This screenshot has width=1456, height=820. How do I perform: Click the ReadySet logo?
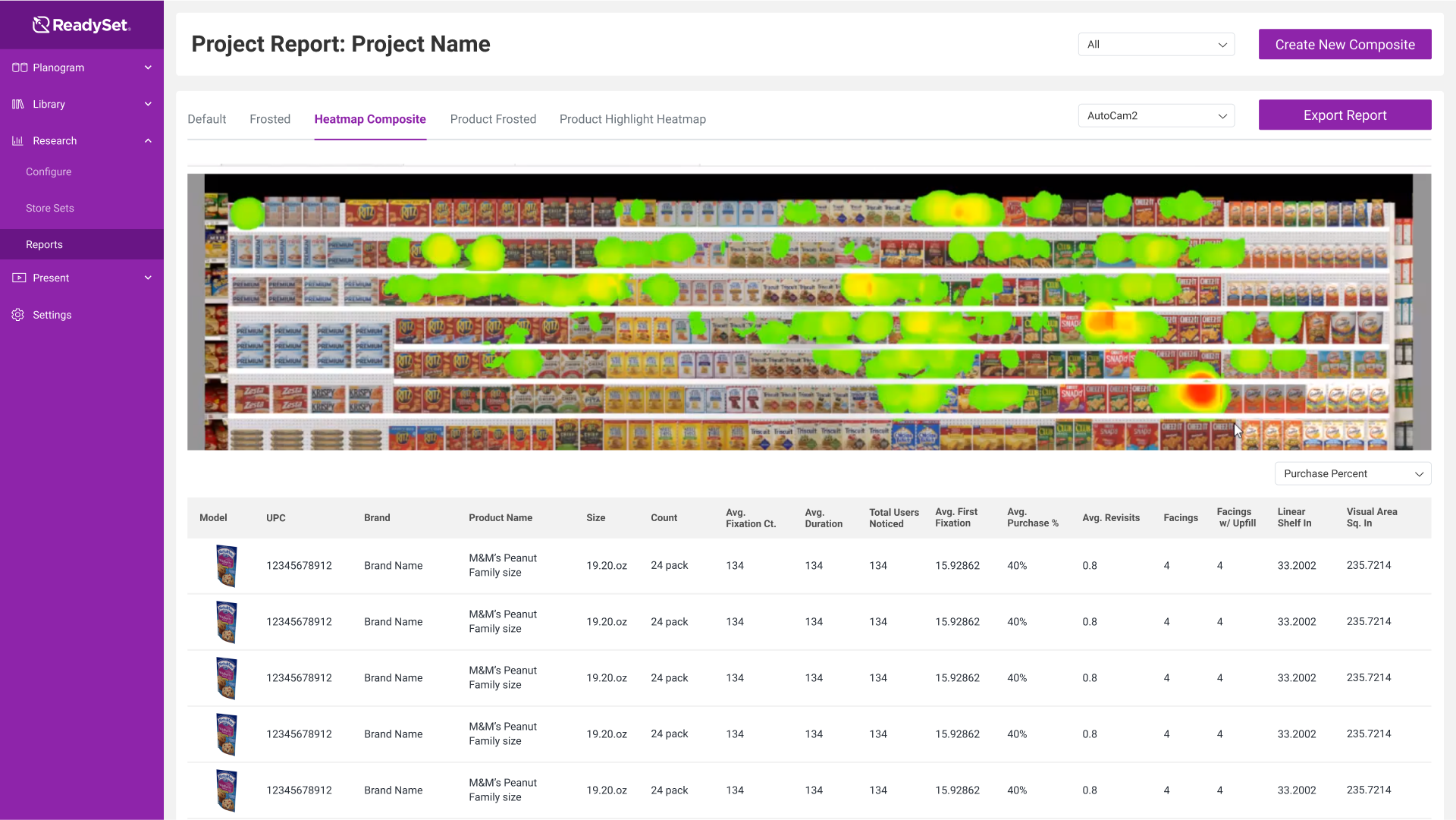point(82,25)
